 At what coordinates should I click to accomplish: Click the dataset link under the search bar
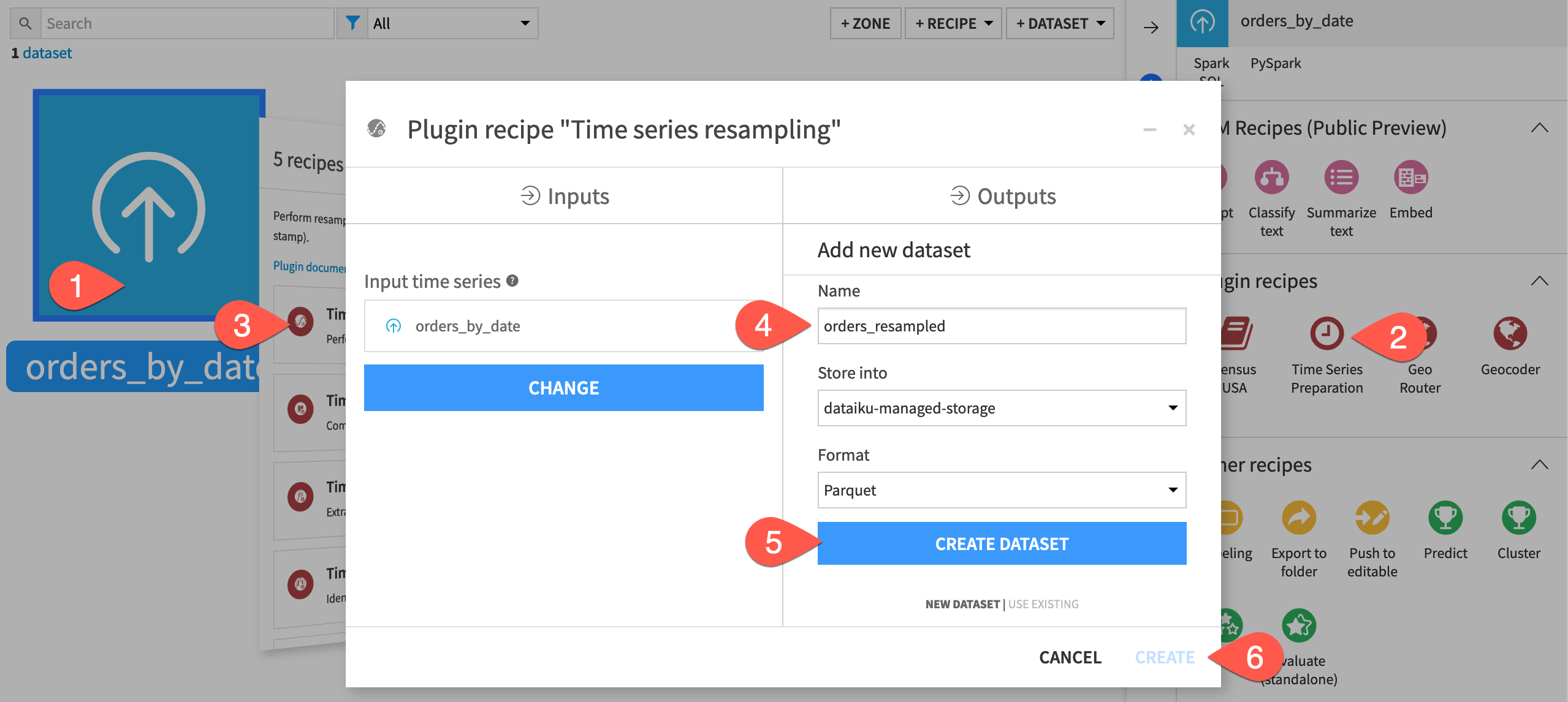point(47,53)
